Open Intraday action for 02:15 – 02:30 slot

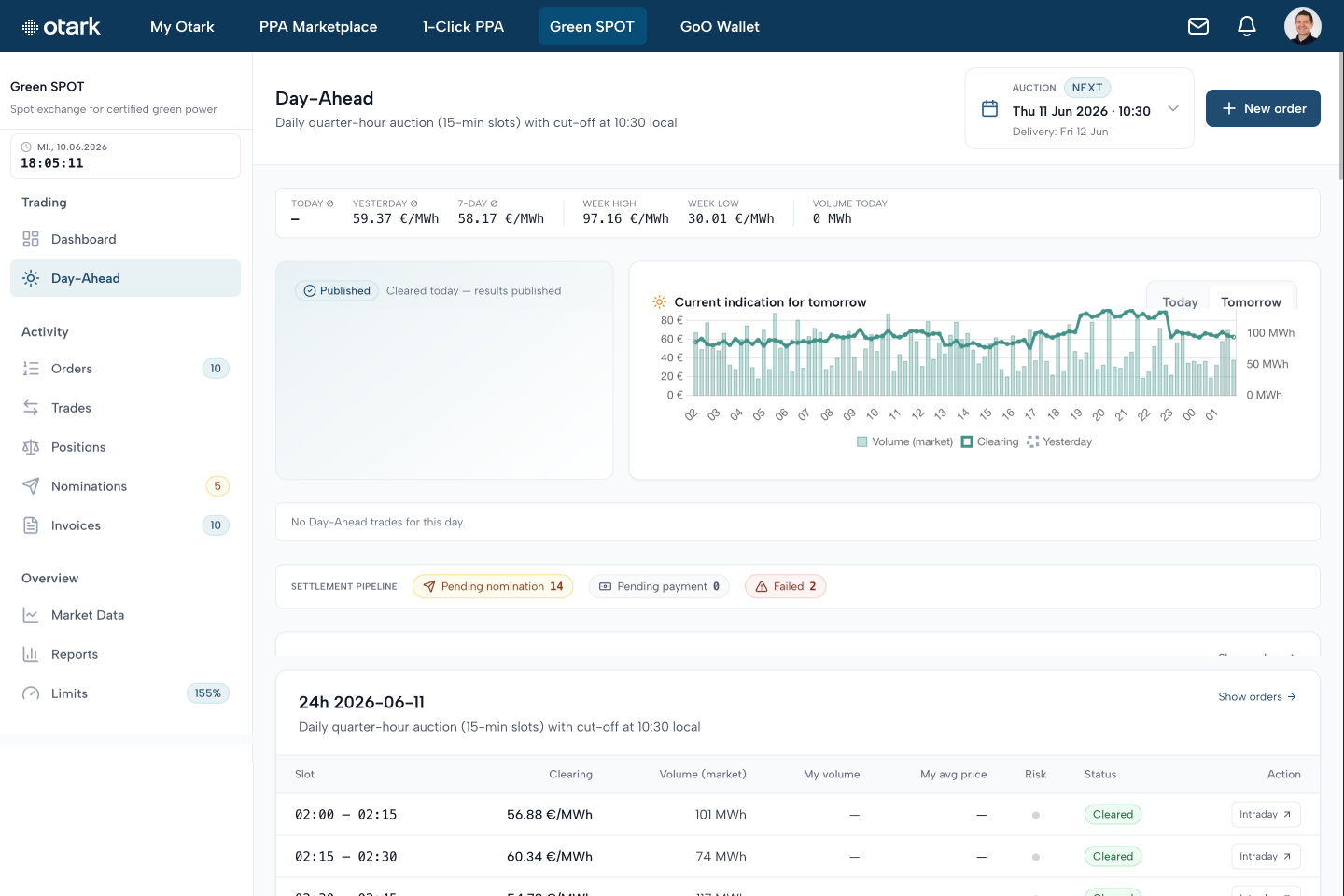pyautogui.click(x=1266, y=857)
